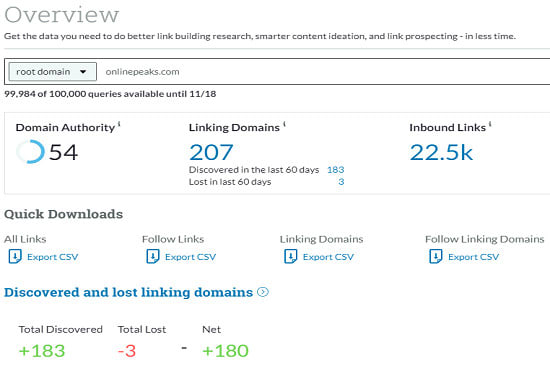Open the root domain dropdown
This screenshot has height=370, width=550.
pyautogui.click(x=53, y=72)
